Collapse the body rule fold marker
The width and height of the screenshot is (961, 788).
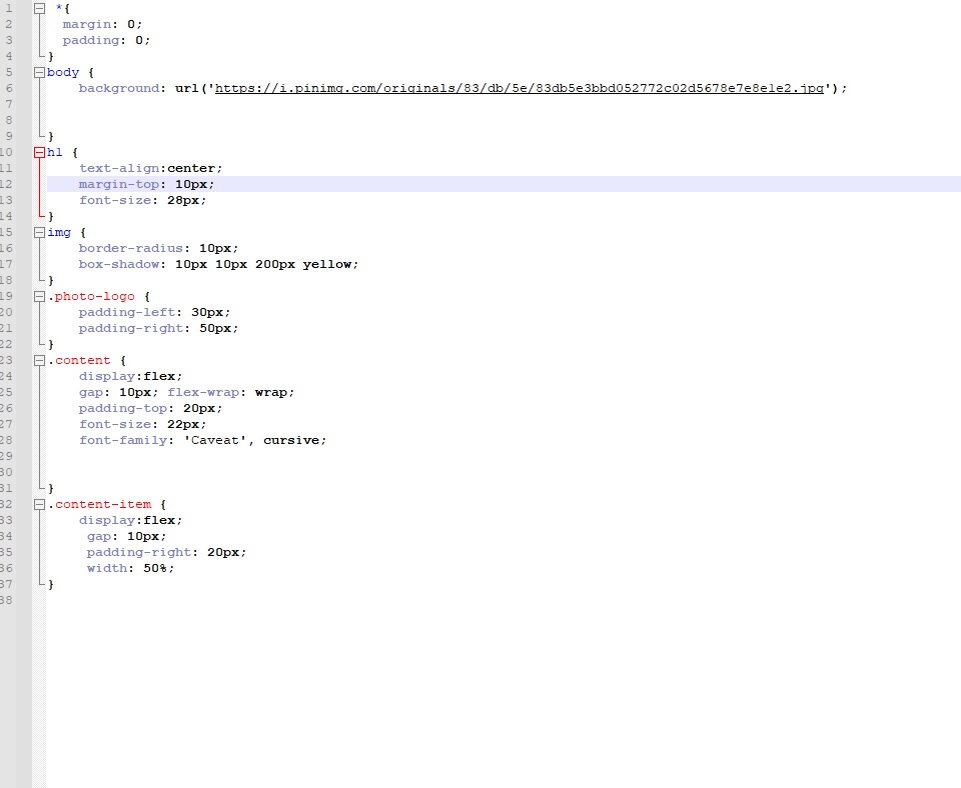pos(39,72)
